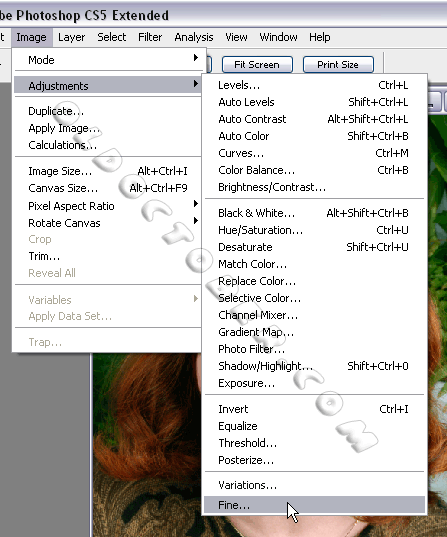Select Levels adjustment
The height and width of the screenshot is (537, 447).
[x=314, y=85]
